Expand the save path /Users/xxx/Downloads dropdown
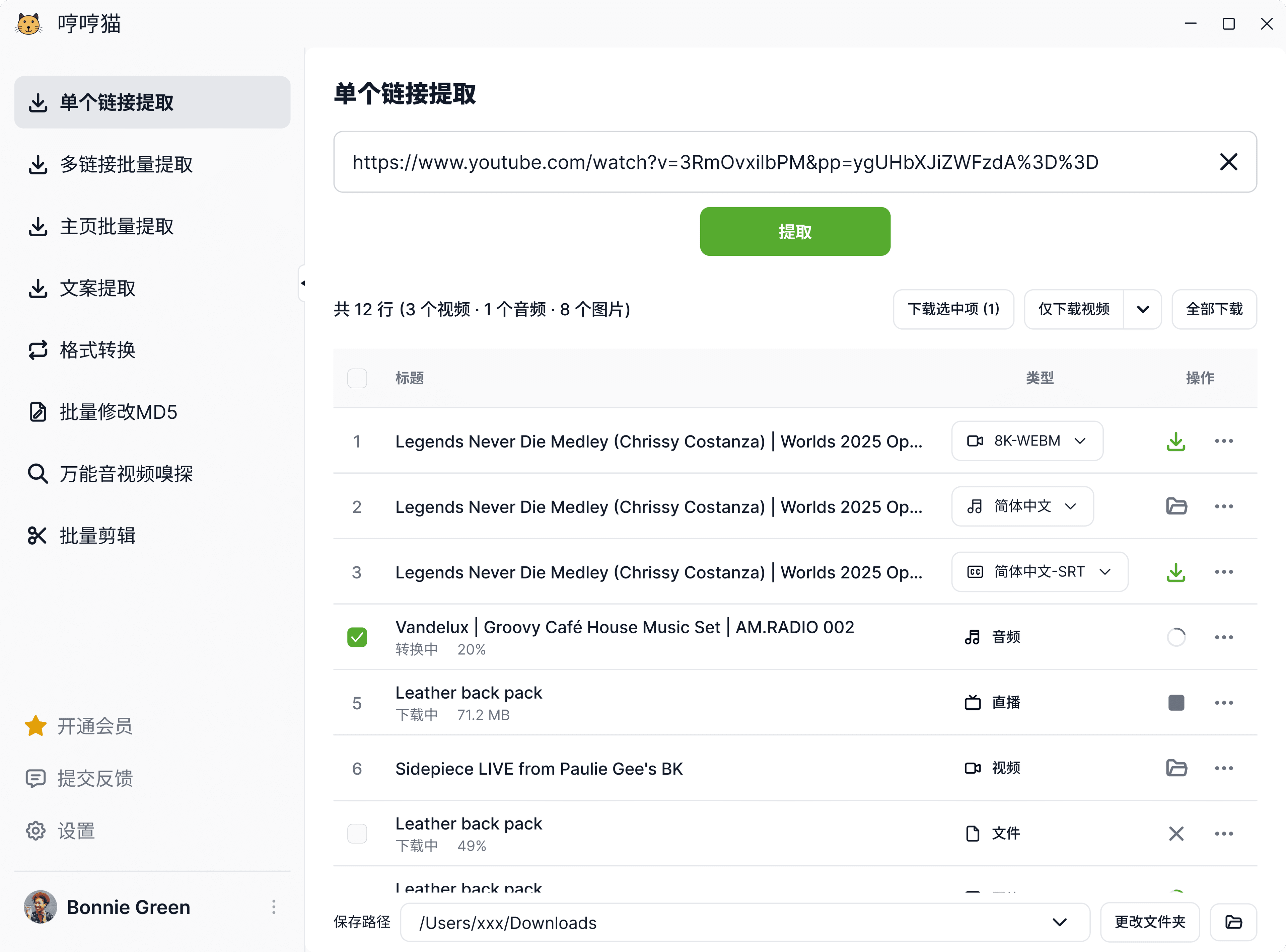 point(1060,922)
